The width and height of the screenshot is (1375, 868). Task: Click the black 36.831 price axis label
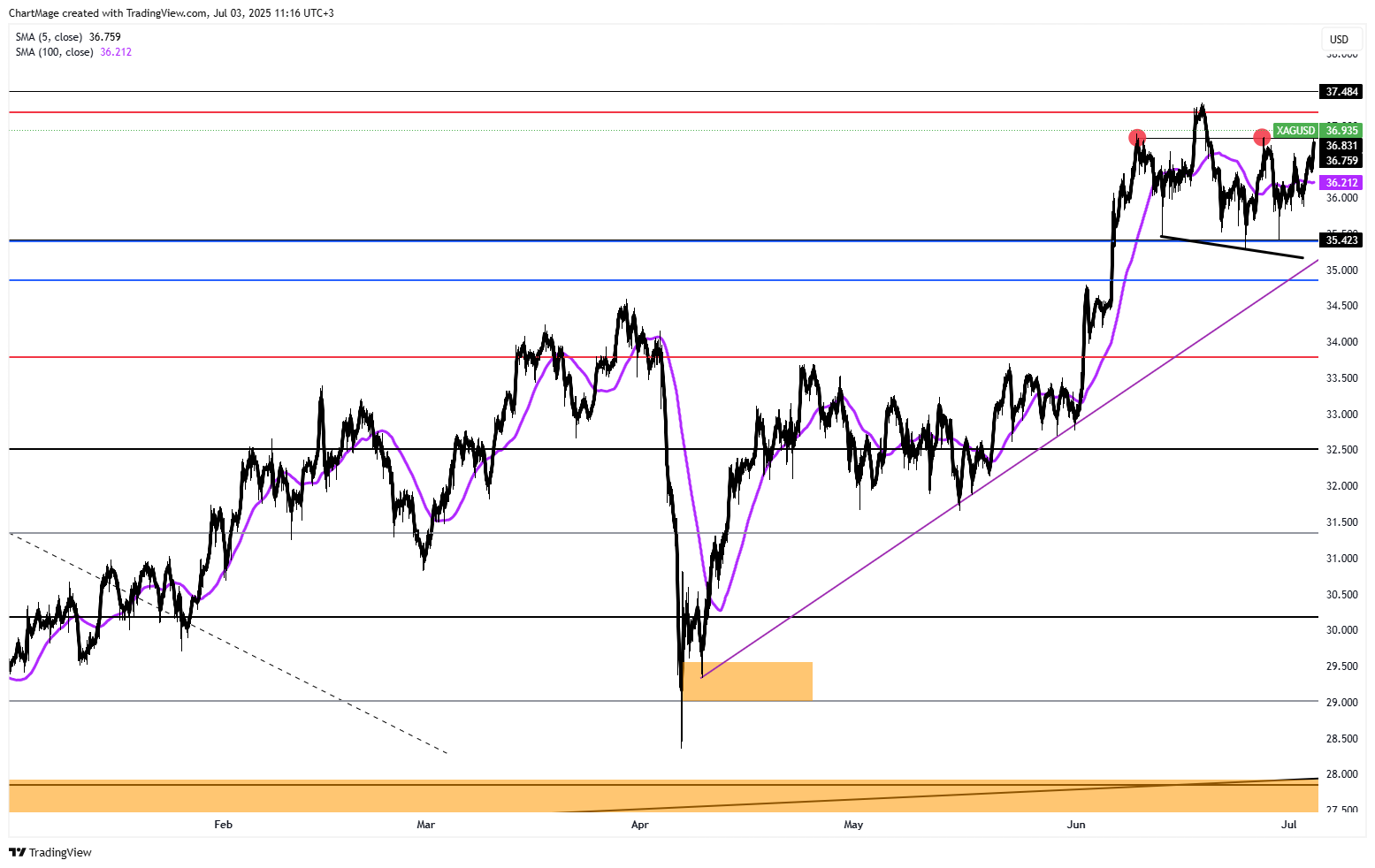click(x=1341, y=146)
